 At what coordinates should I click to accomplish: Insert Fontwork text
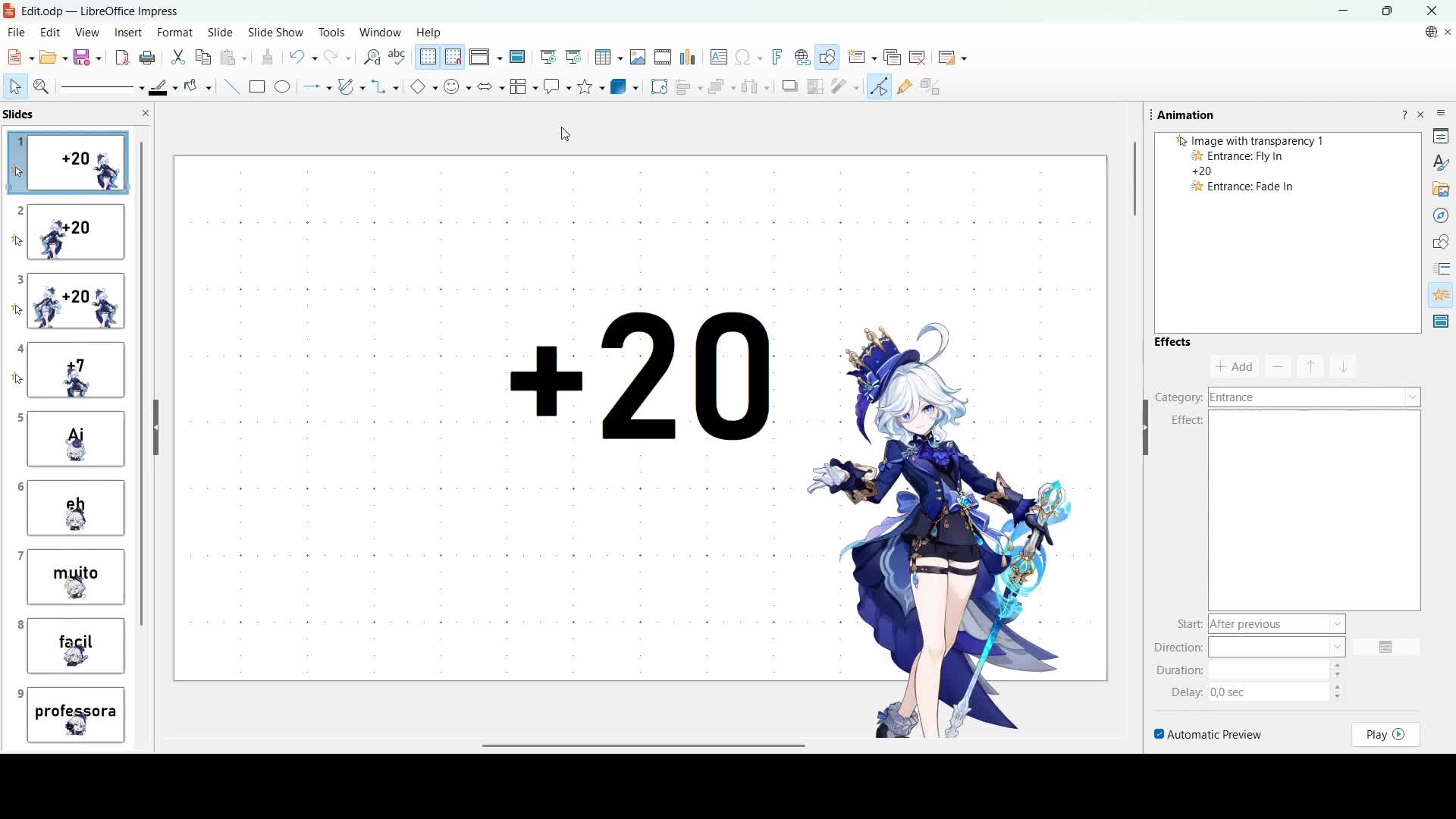coord(778,58)
